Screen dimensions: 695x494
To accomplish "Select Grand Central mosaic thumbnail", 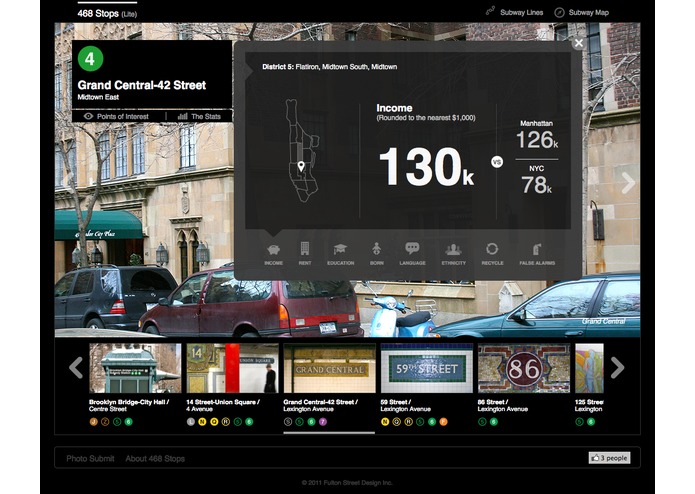I will pyautogui.click(x=329, y=368).
